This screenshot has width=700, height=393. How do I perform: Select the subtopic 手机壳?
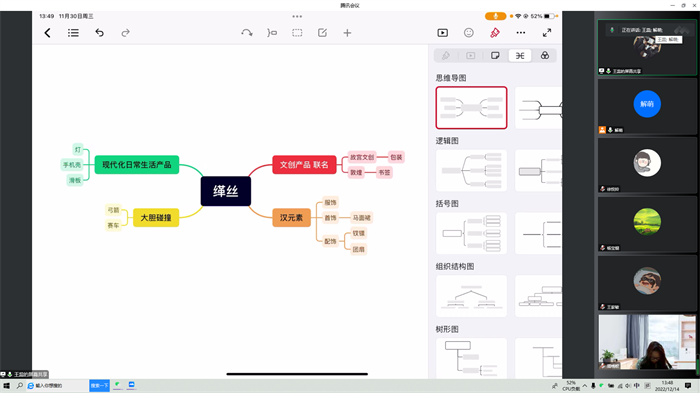[x=71, y=165]
